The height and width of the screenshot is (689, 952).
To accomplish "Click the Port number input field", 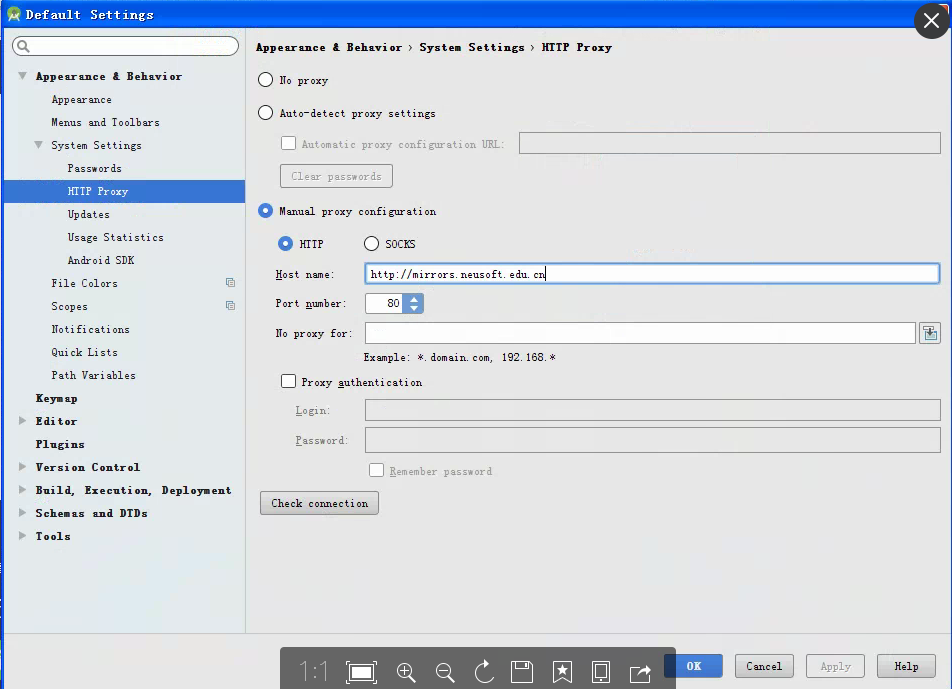I will [x=384, y=304].
